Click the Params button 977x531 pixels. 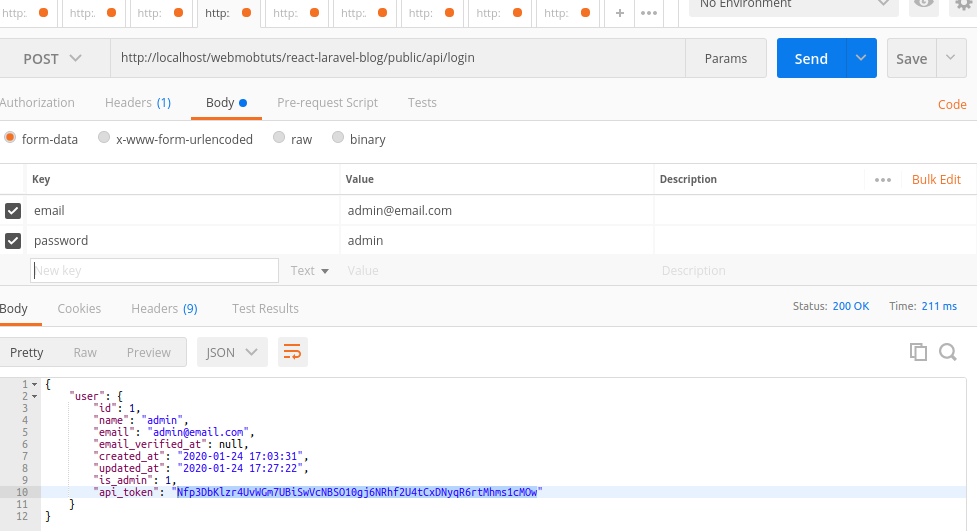pos(726,59)
